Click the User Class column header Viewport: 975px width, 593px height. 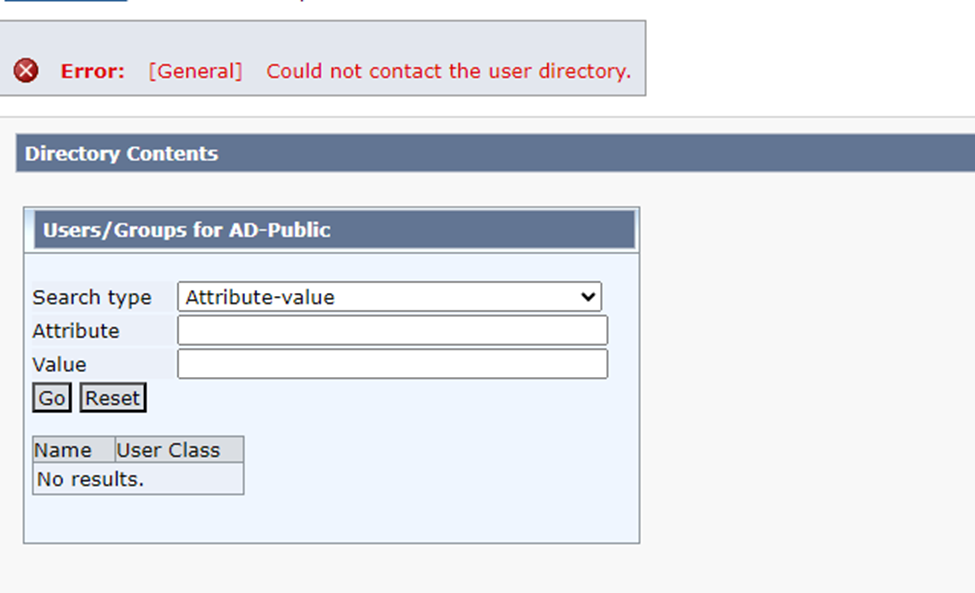click(x=168, y=450)
